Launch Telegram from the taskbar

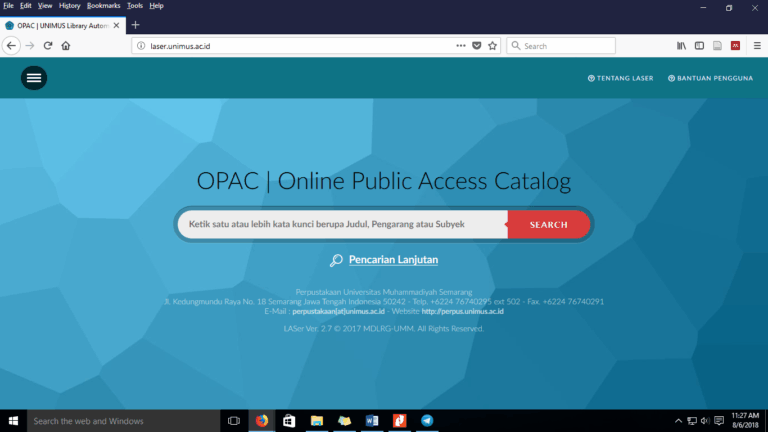tap(427, 421)
